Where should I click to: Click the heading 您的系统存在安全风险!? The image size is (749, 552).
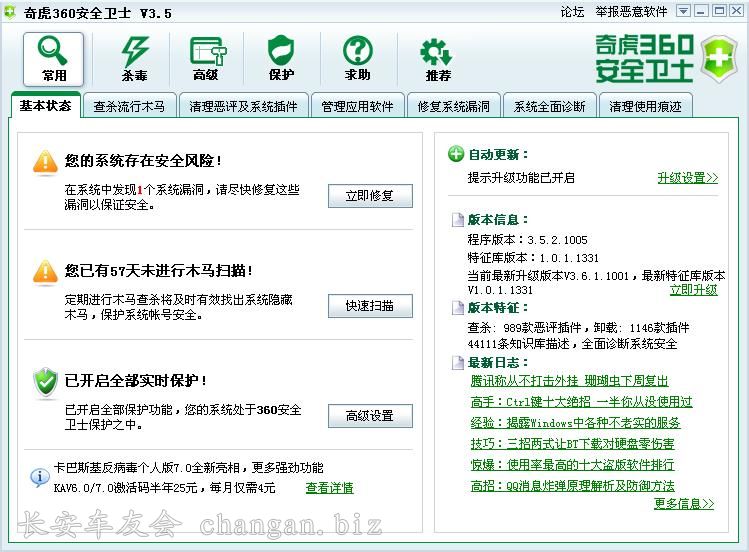pos(143,160)
